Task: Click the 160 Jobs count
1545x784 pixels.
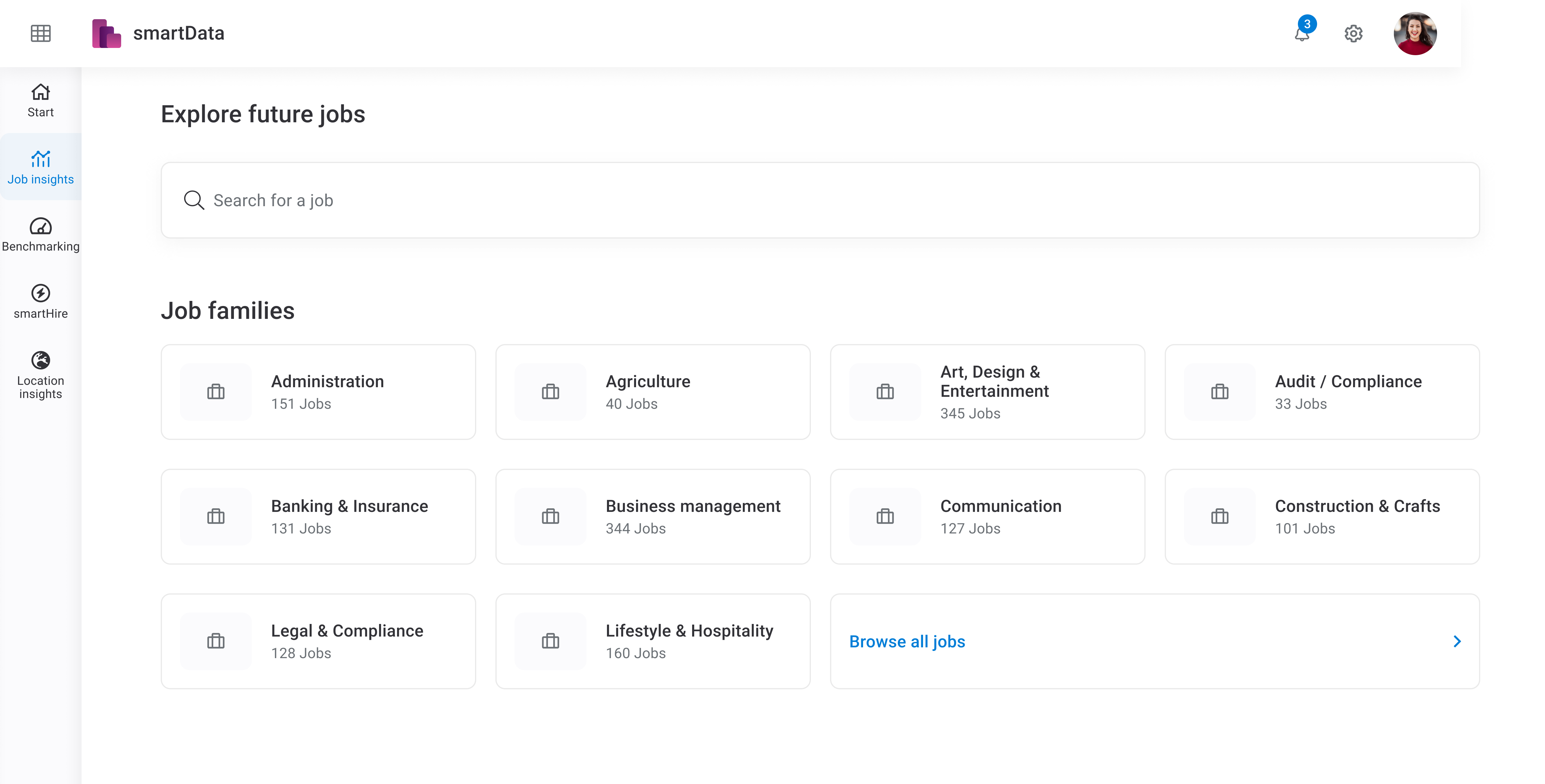Action: tap(636, 653)
